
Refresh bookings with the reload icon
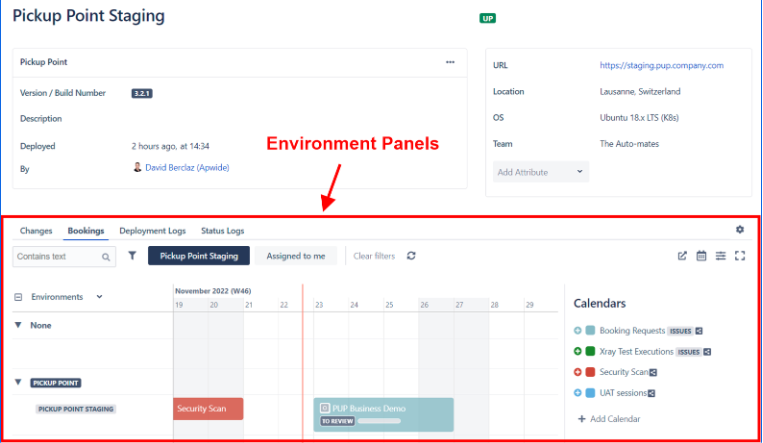coord(411,256)
